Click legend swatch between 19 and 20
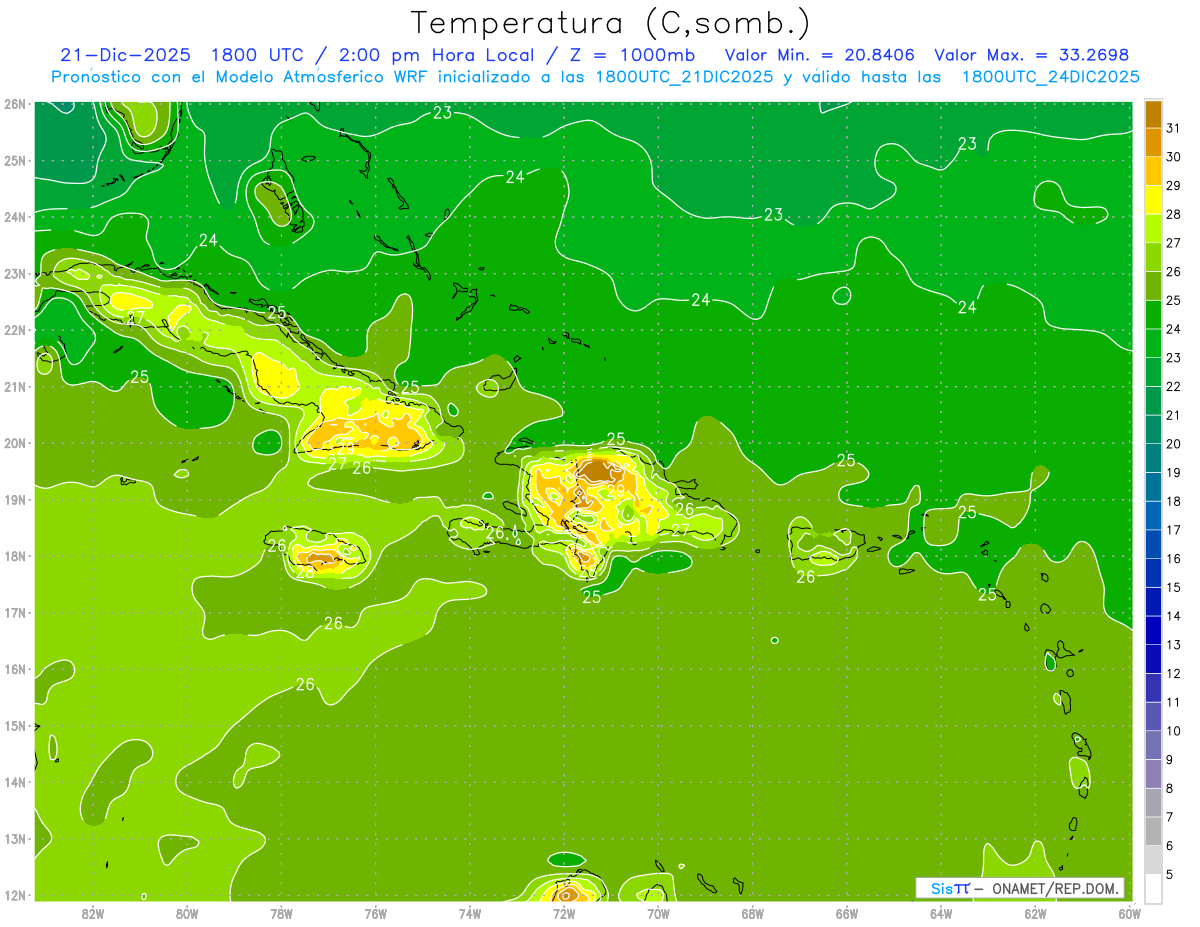Screen dimensions: 1200x927 pyautogui.click(x=1153, y=458)
